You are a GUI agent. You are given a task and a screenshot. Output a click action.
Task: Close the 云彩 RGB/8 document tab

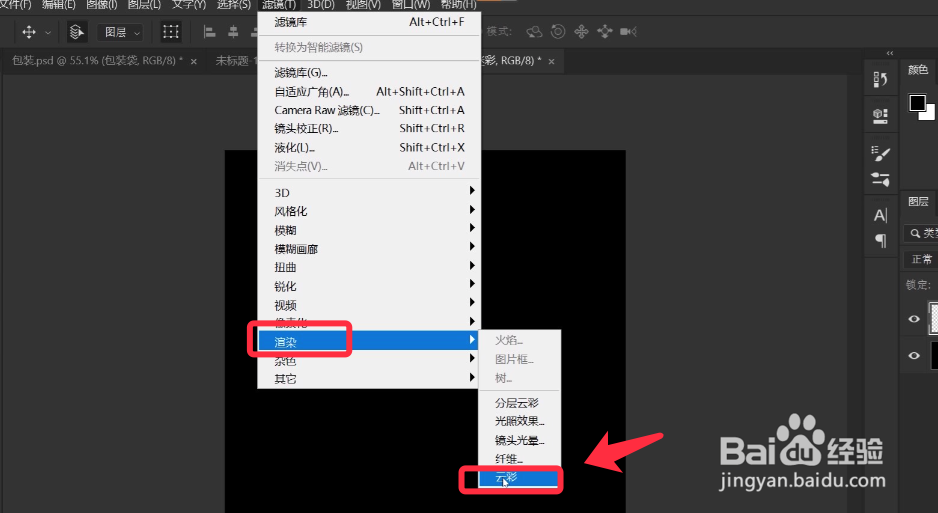click(x=552, y=61)
